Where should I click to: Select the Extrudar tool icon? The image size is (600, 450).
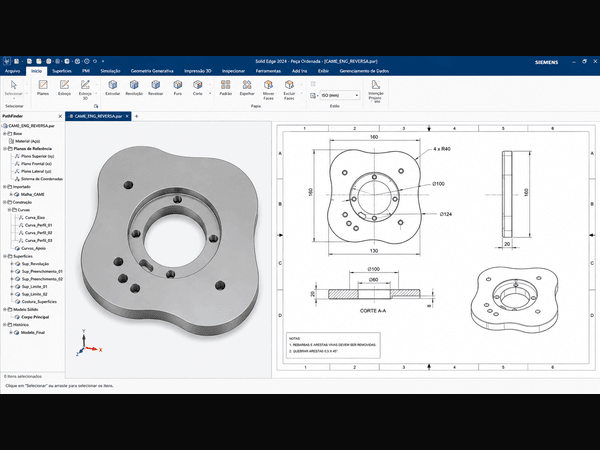coord(112,87)
